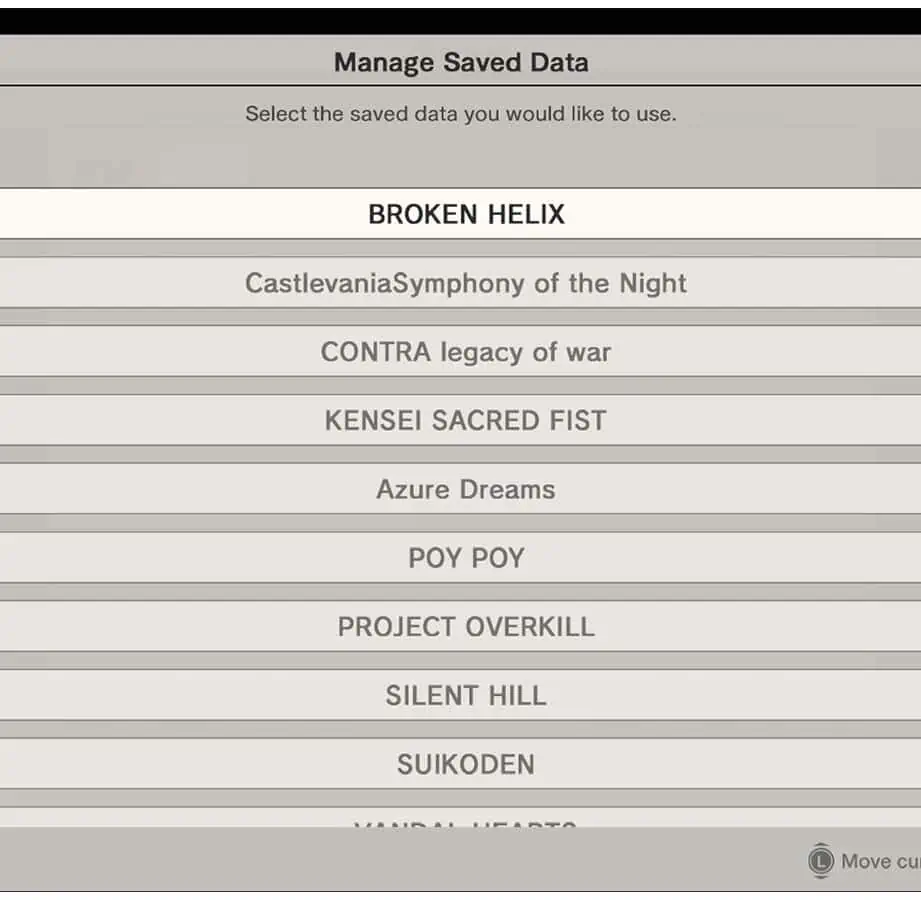This screenshot has height=900, width=921.
Task: Select the SUIKODEN save entry
Action: [466, 765]
